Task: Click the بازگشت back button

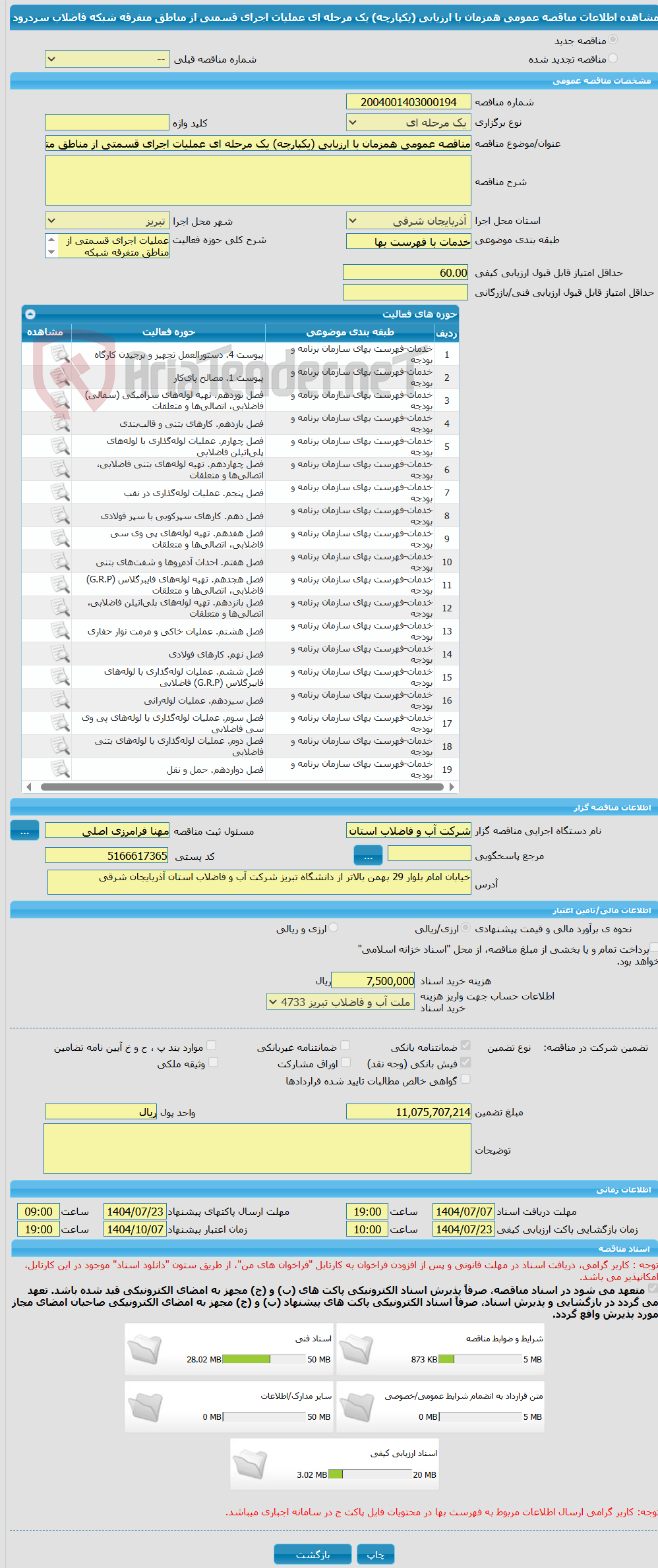Action: 313,1554
